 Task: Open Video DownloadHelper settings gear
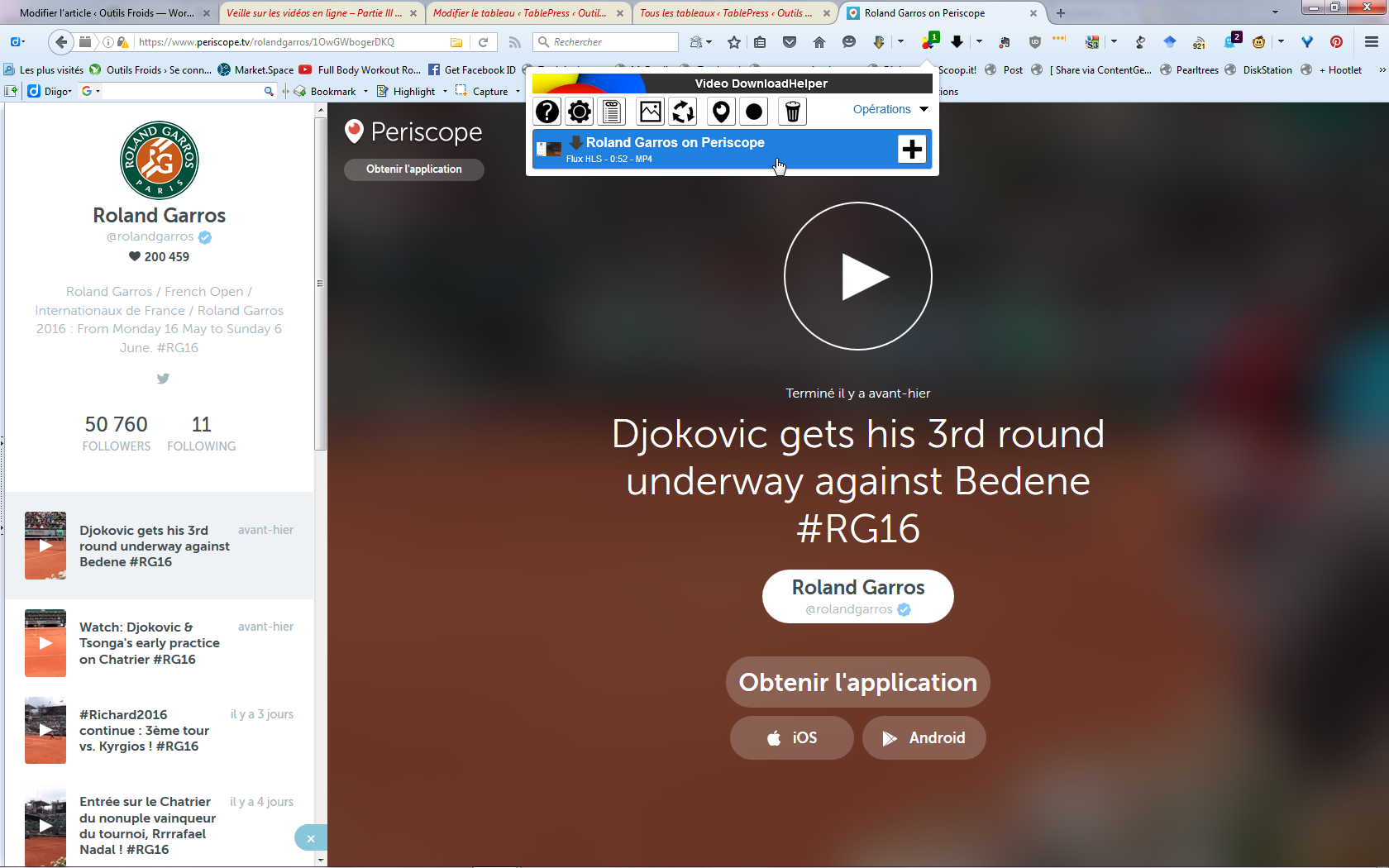[580, 111]
